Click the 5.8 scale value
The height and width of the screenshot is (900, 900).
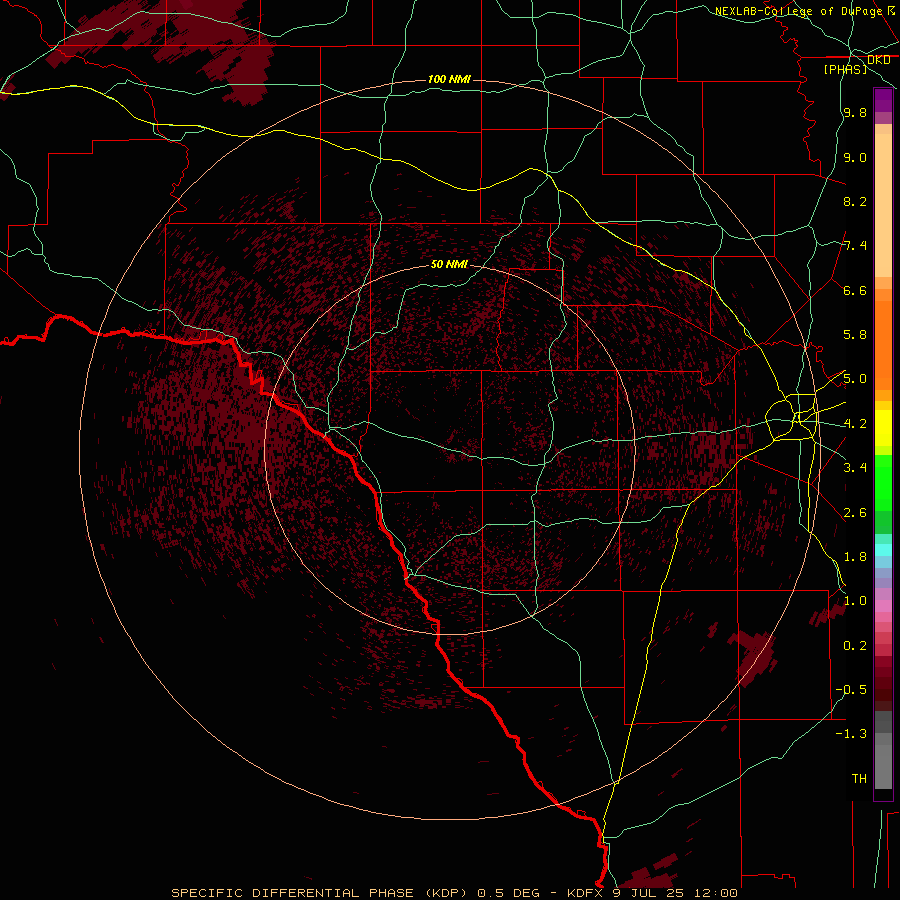point(855,335)
